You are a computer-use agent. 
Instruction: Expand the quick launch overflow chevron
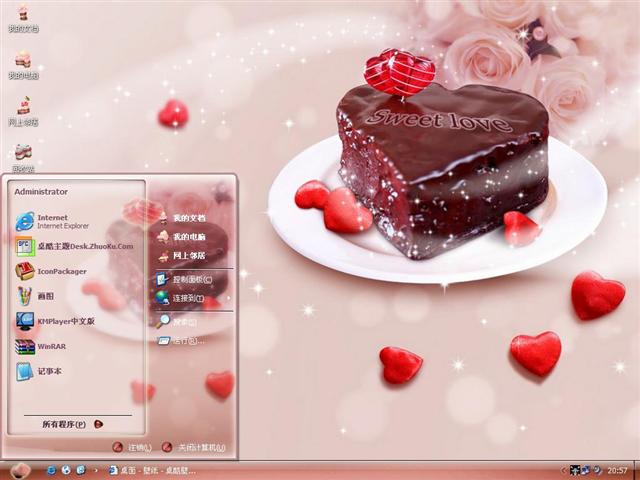tap(96, 471)
